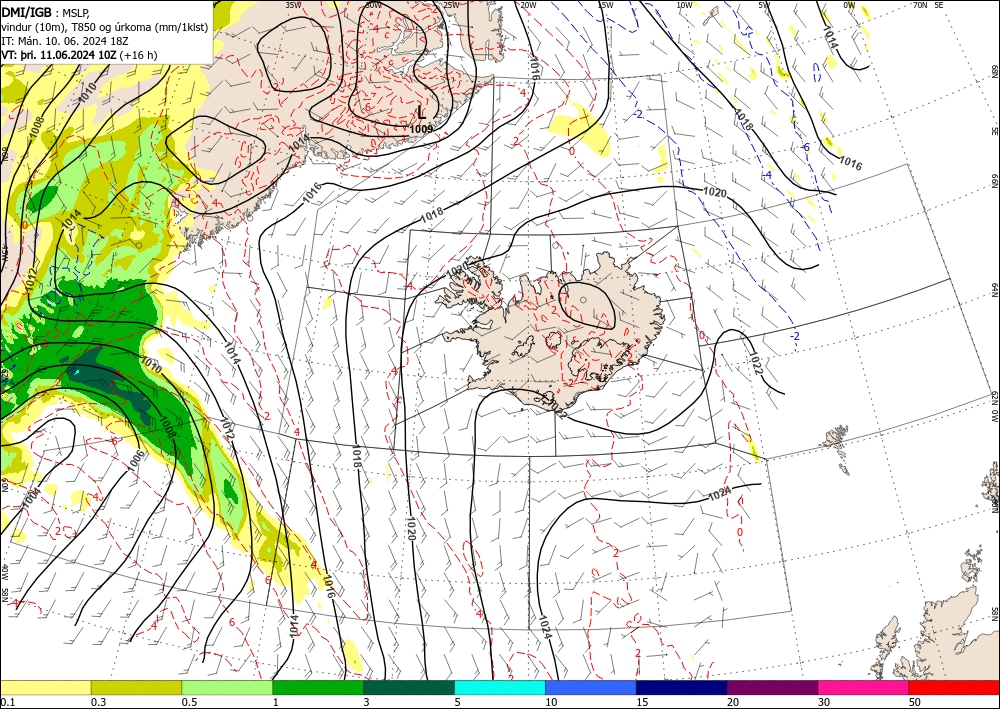Viewport: 1000px width, 709px height.
Task: Click the 'L' low pressure marker over Greenland
Action: click(x=422, y=113)
